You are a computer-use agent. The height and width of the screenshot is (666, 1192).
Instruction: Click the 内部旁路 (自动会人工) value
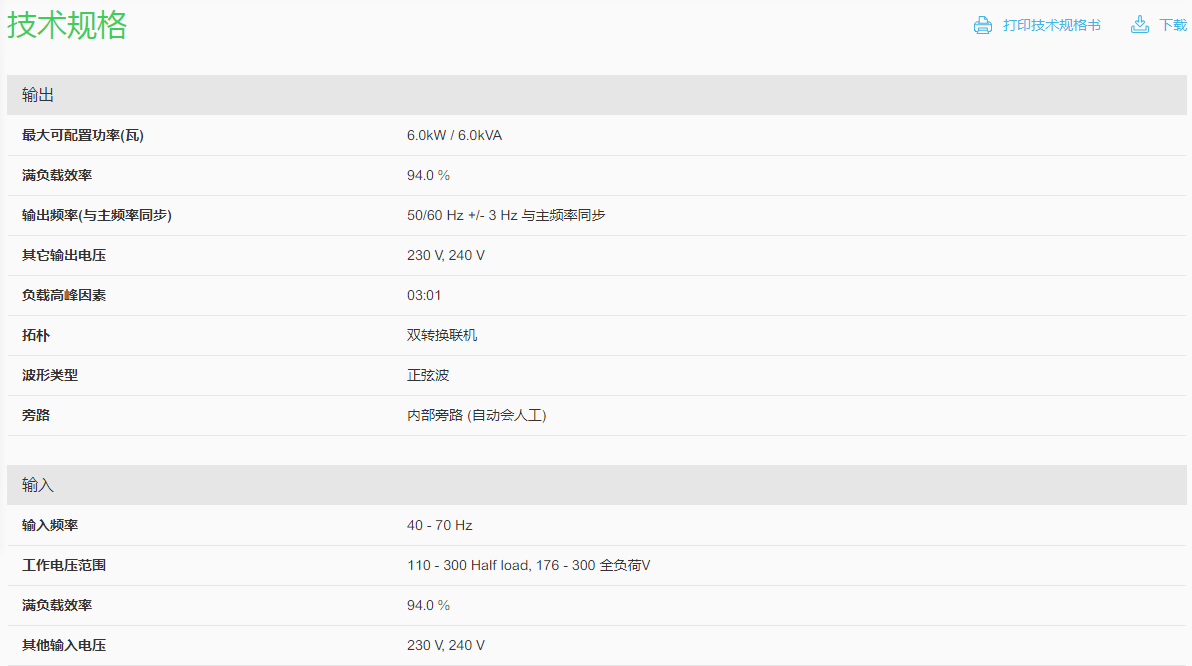coord(476,415)
